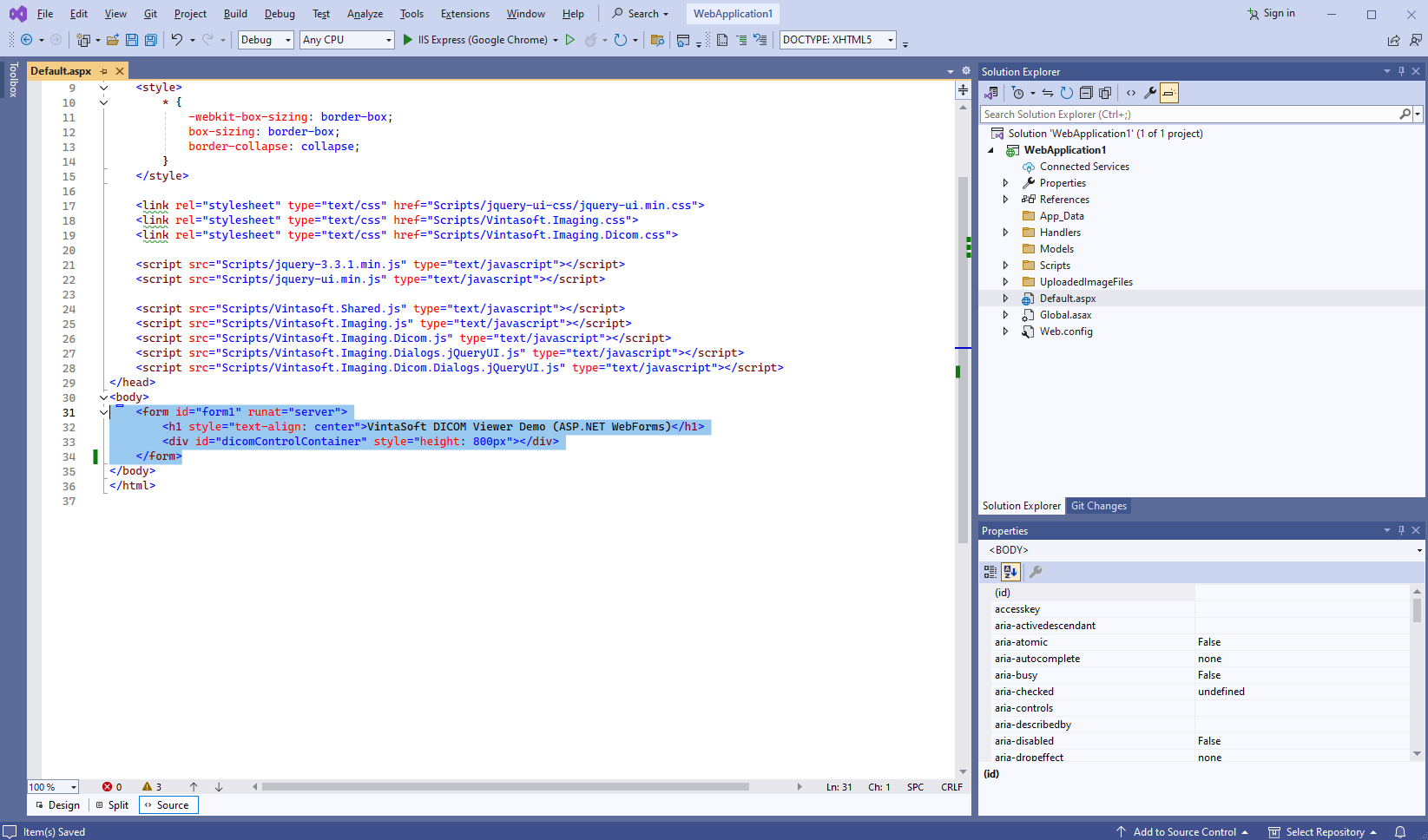
Task: Click the New Project toolbar icon
Action: pos(83,40)
